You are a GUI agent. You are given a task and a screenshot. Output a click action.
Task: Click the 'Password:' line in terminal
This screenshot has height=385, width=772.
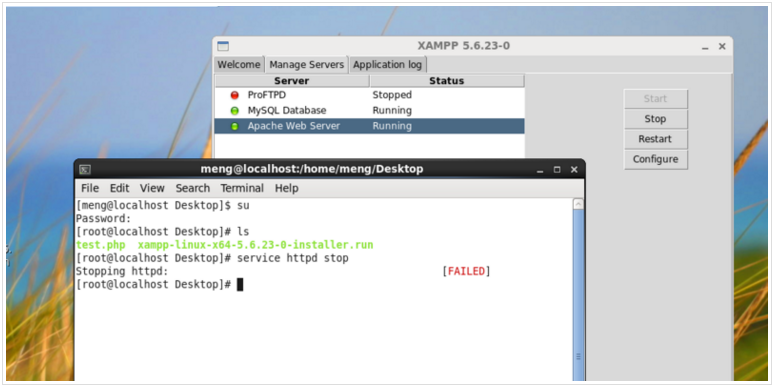pyautogui.click(x=104, y=218)
